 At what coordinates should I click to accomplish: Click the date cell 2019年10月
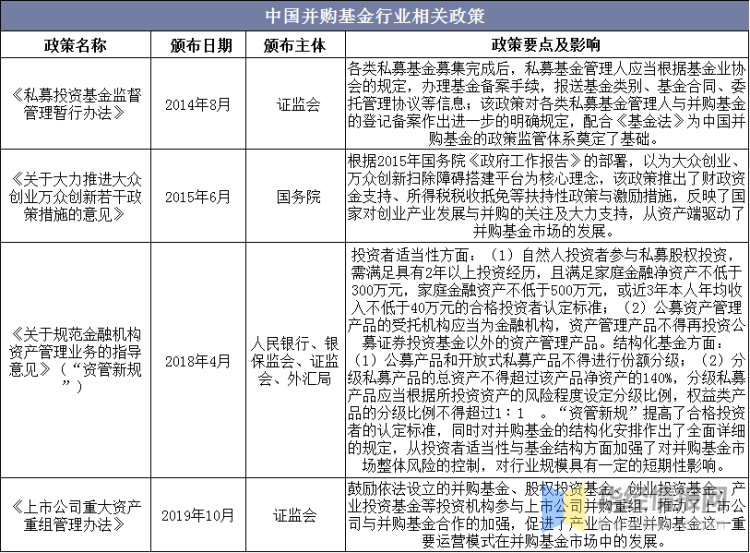pos(198,516)
